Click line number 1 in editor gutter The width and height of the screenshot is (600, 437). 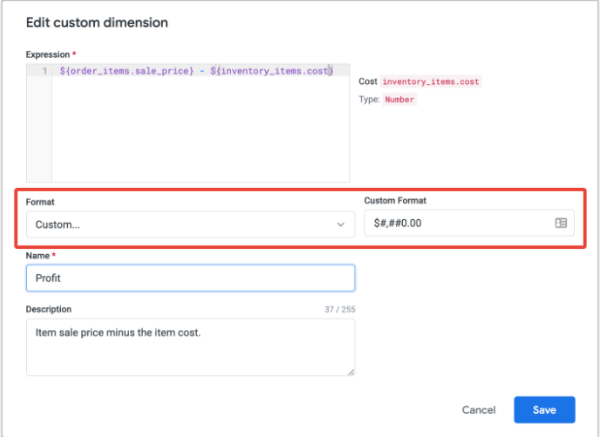pyautogui.click(x=45, y=71)
